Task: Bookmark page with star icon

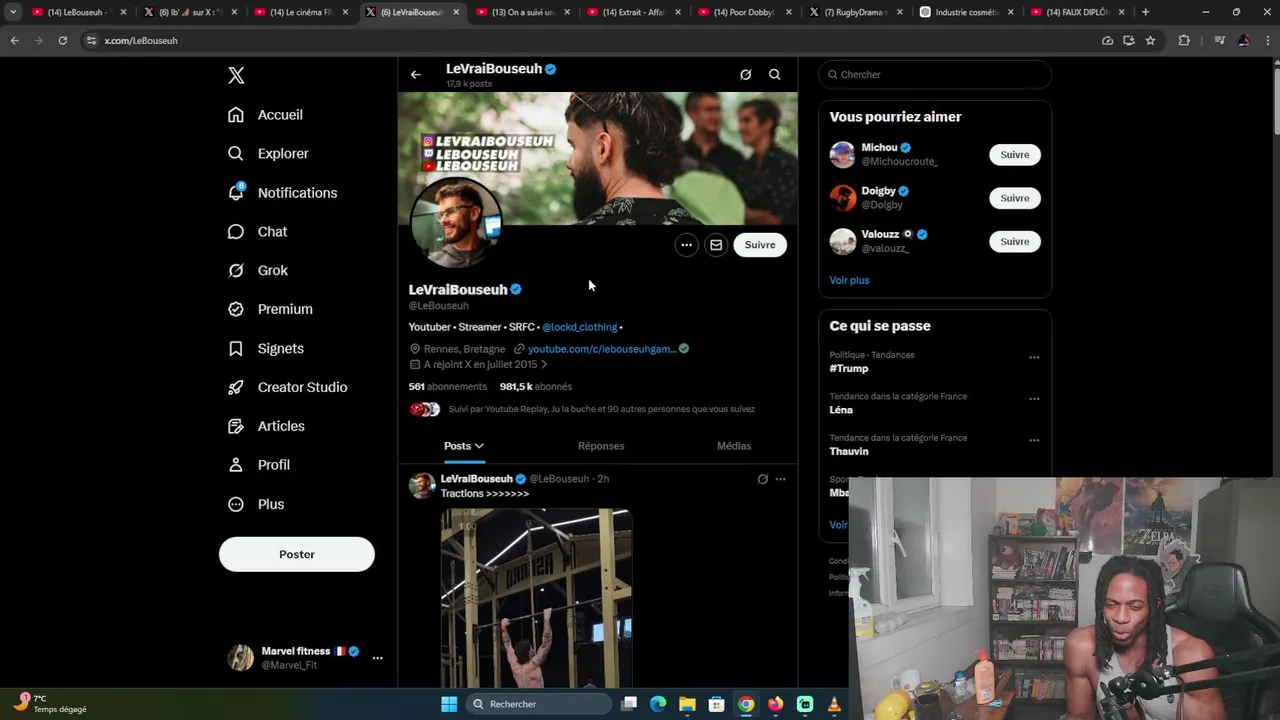Action: (1150, 41)
